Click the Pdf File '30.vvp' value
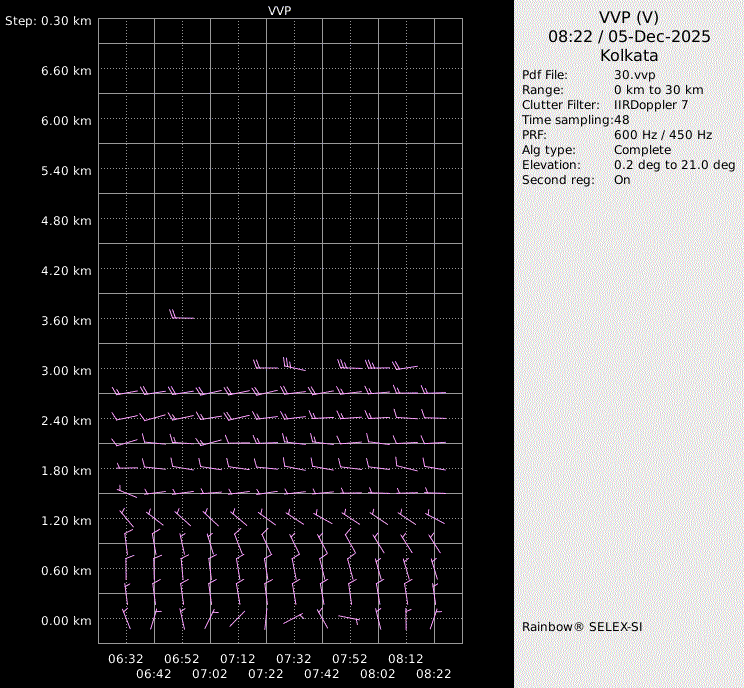 634,75
